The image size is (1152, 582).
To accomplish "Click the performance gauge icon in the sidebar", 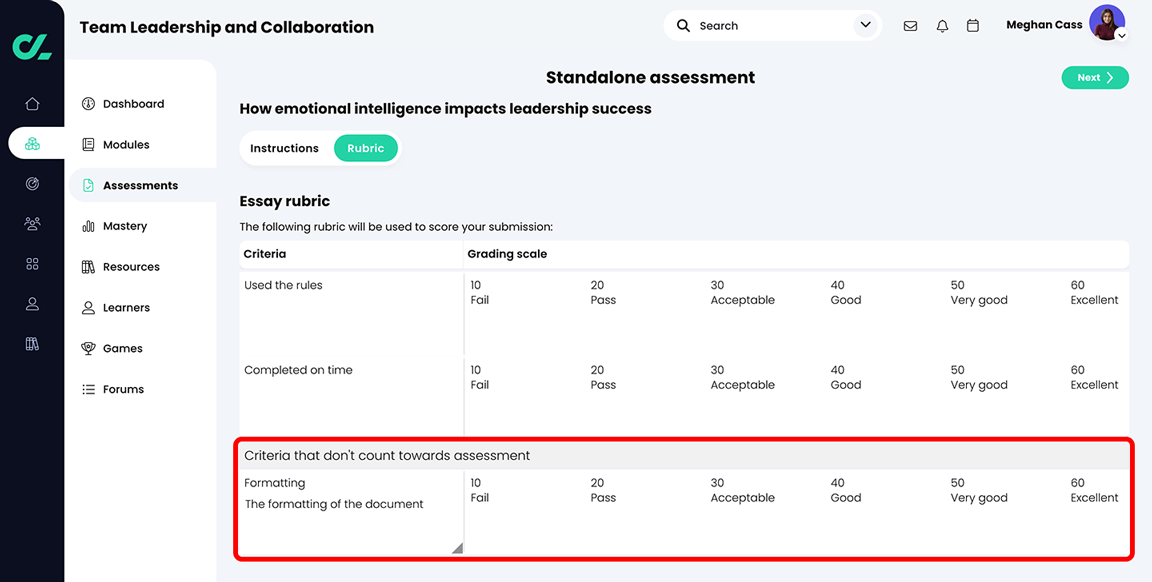I will coord(32,183).
